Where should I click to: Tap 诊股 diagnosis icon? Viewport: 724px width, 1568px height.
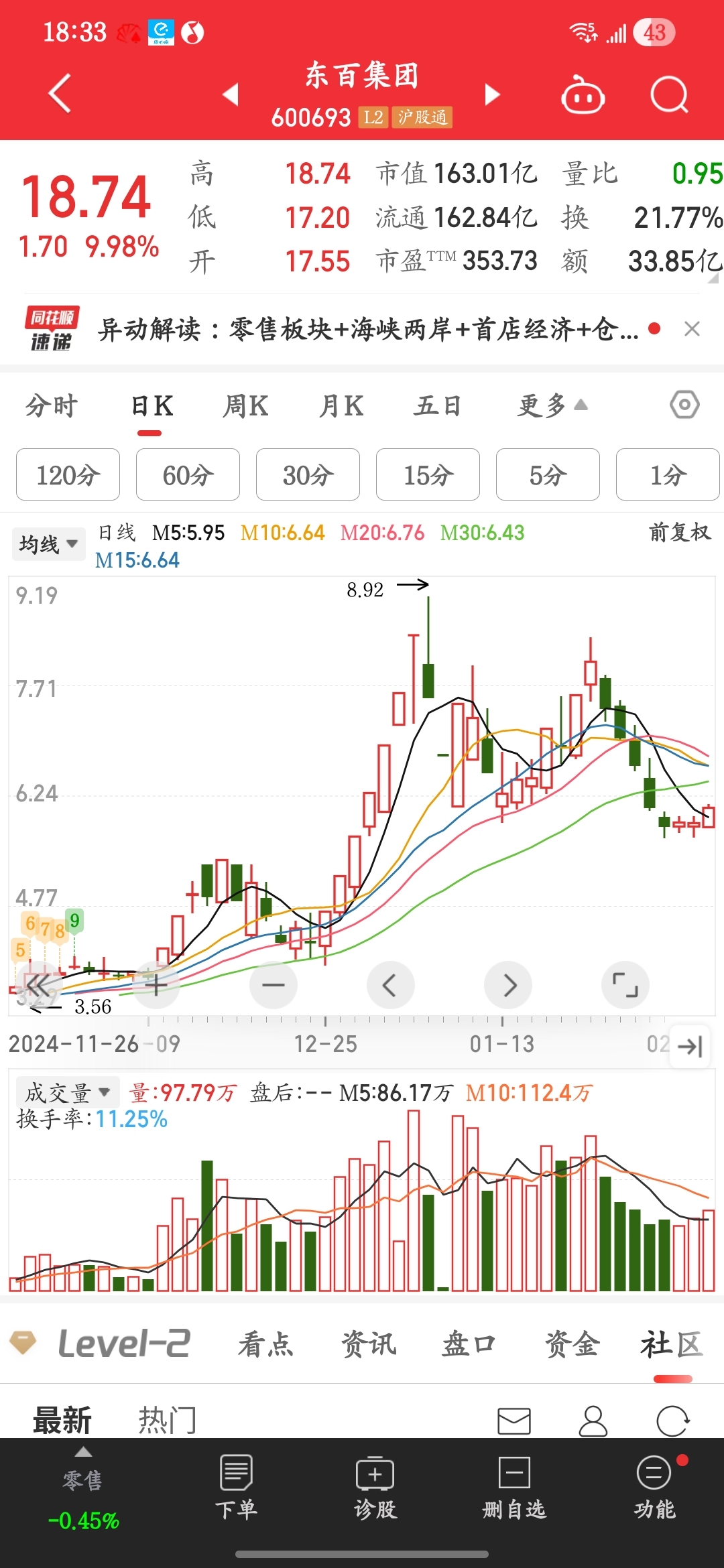click(x=375, y=1487)
